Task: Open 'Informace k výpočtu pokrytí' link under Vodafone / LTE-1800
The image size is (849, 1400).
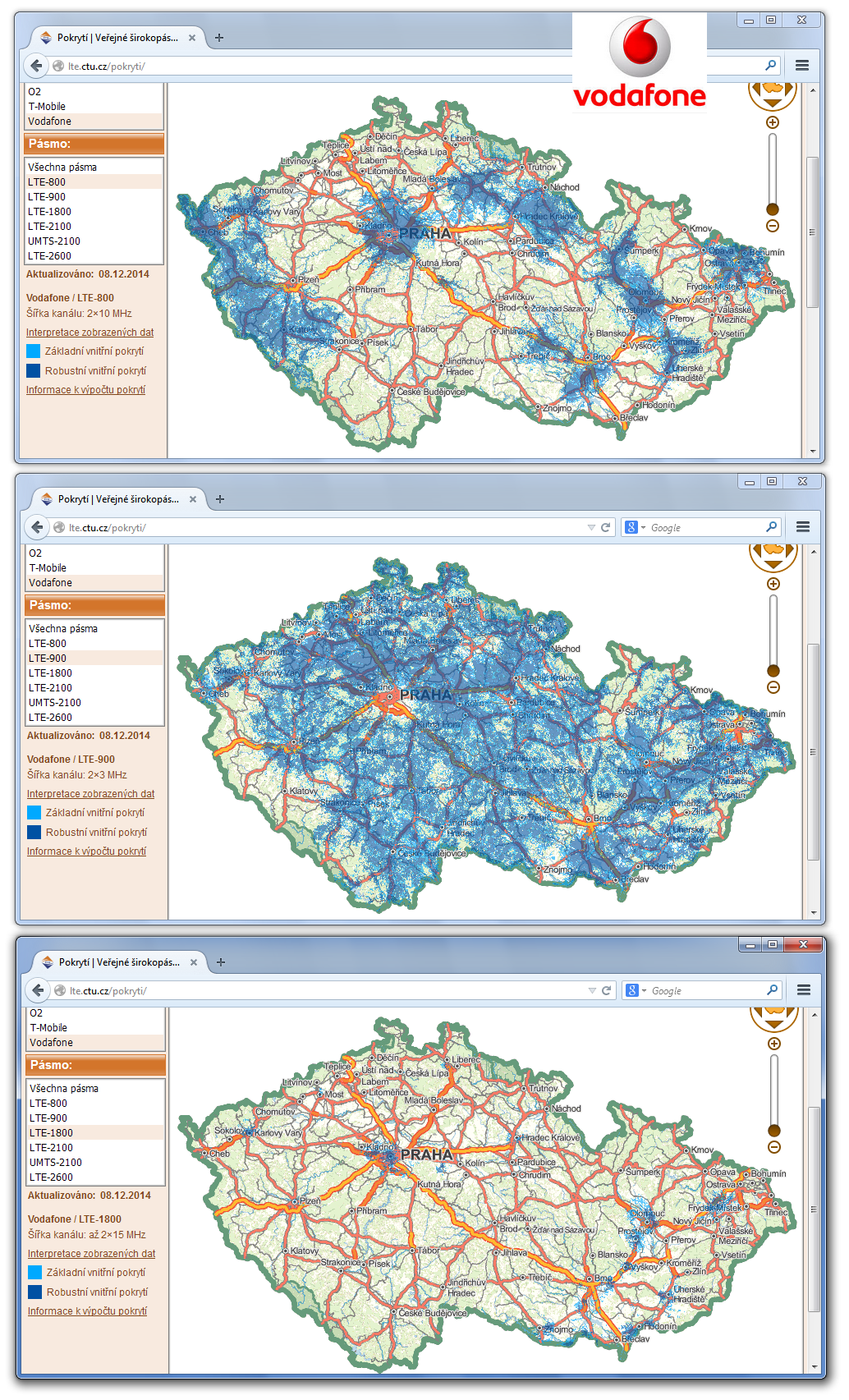Action: coord(87,1311)
